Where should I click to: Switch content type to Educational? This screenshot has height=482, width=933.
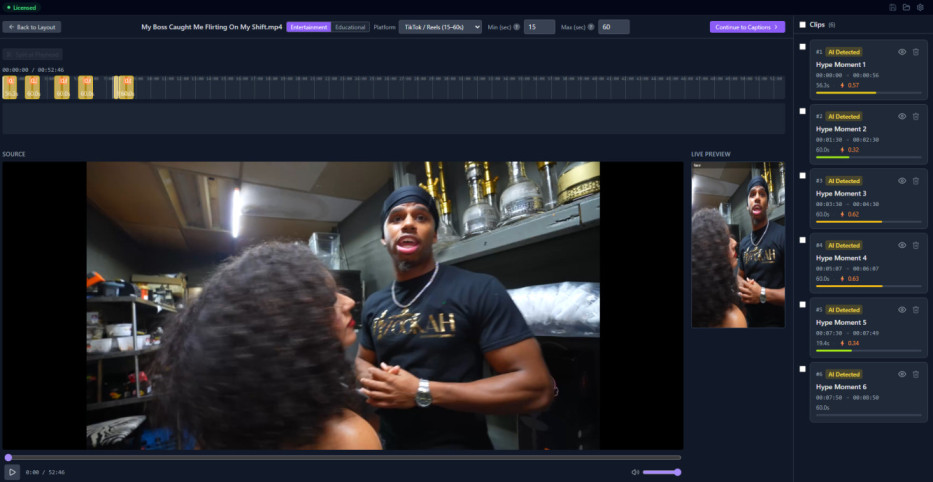tap(350, 27)
